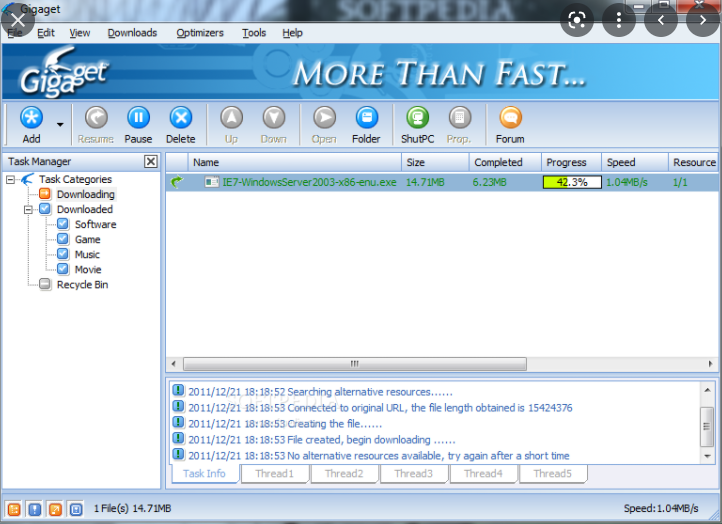Click the log panel scroll up arrow

tap(707, 390)
